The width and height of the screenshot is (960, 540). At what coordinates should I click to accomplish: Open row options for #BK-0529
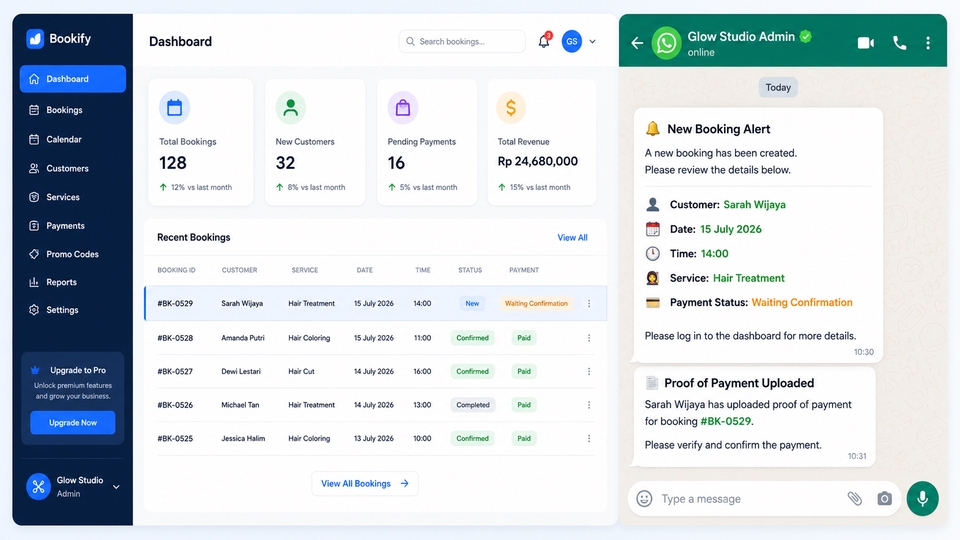click(x=589, y=304)
